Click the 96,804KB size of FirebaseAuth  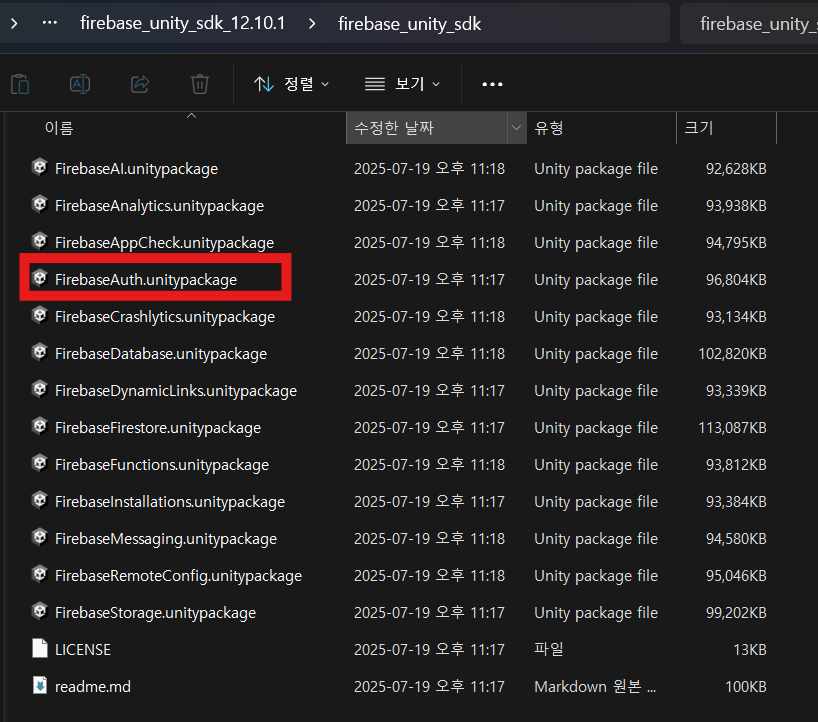click(x=736, y=280)
